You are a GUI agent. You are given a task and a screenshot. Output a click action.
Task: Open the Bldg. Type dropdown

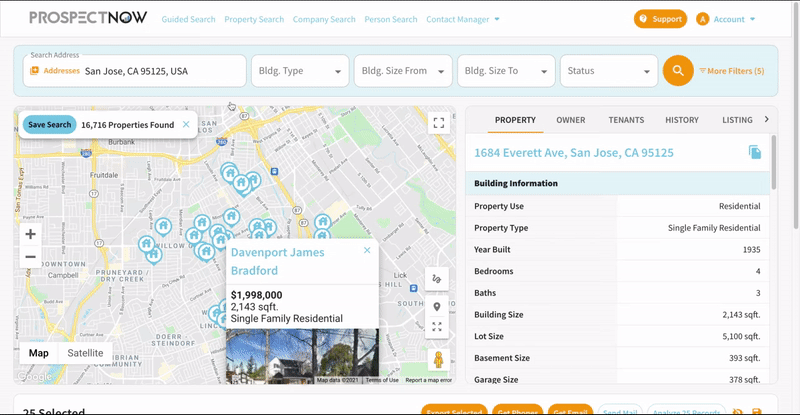point(299,71)
